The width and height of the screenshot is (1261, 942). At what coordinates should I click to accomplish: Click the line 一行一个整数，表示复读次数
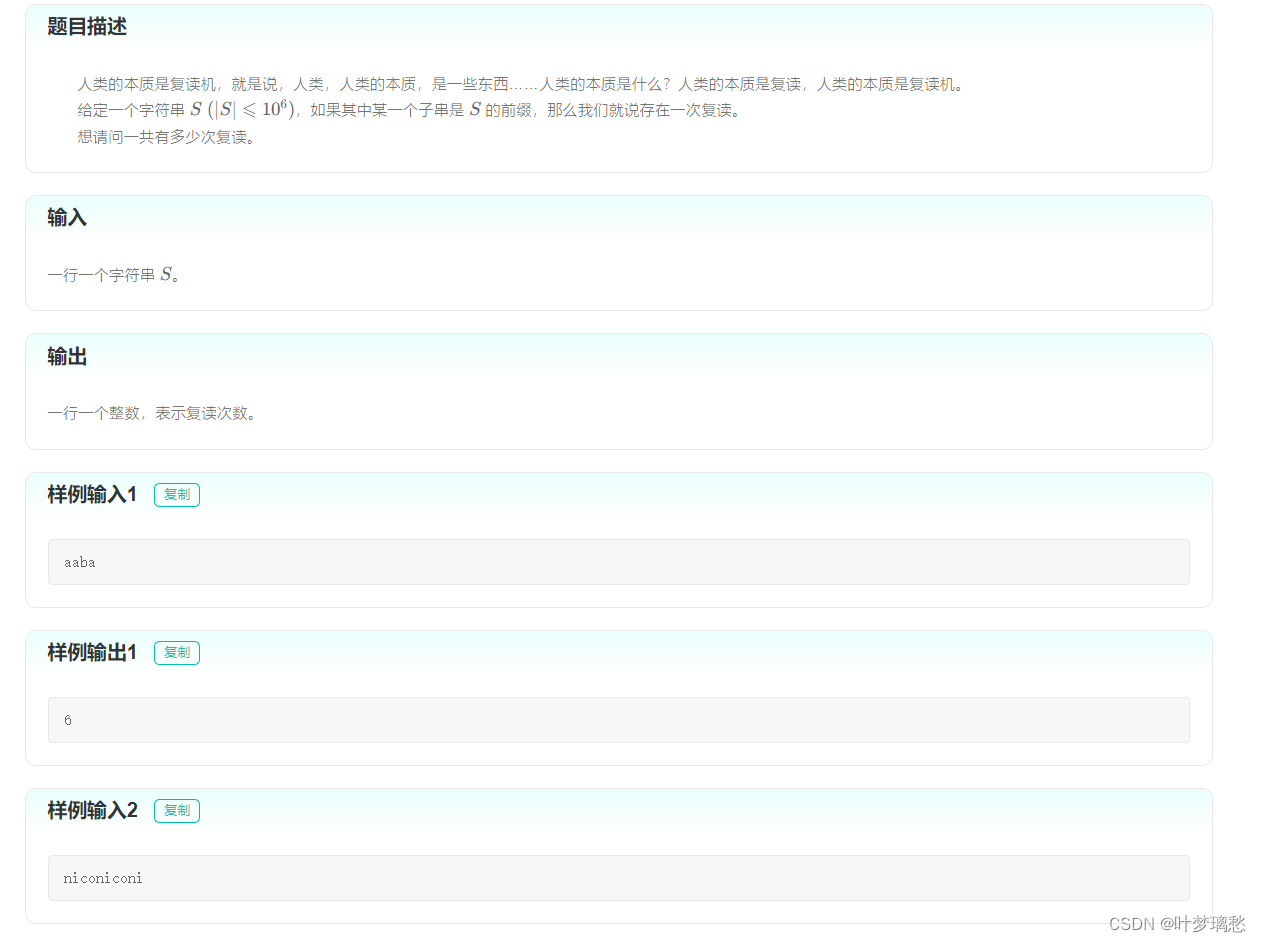[152, 413]
